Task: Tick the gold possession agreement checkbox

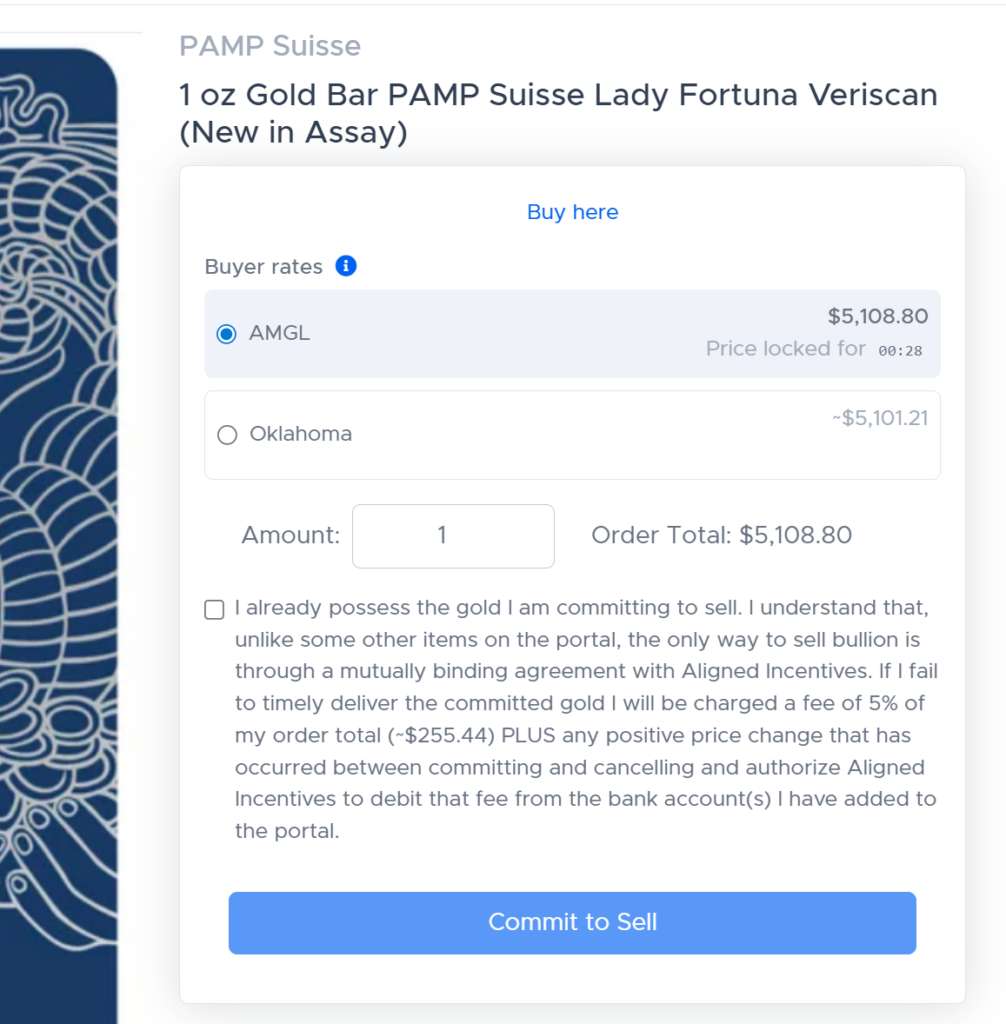Action: coord(214,610)
